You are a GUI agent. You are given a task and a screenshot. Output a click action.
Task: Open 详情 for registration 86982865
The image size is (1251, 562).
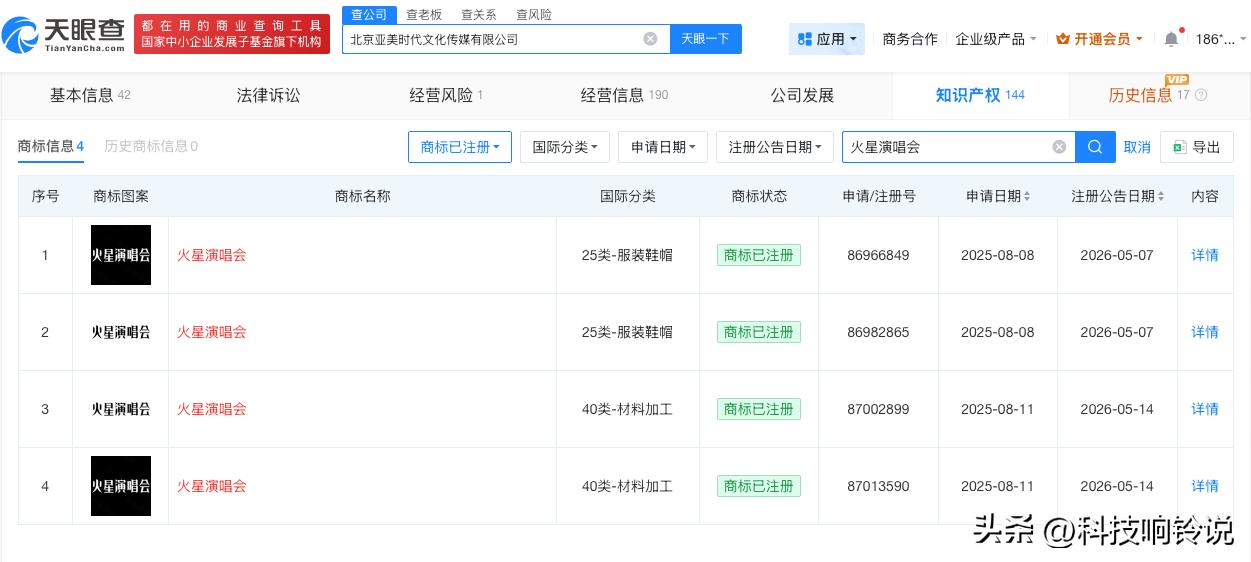[1205, 332]
